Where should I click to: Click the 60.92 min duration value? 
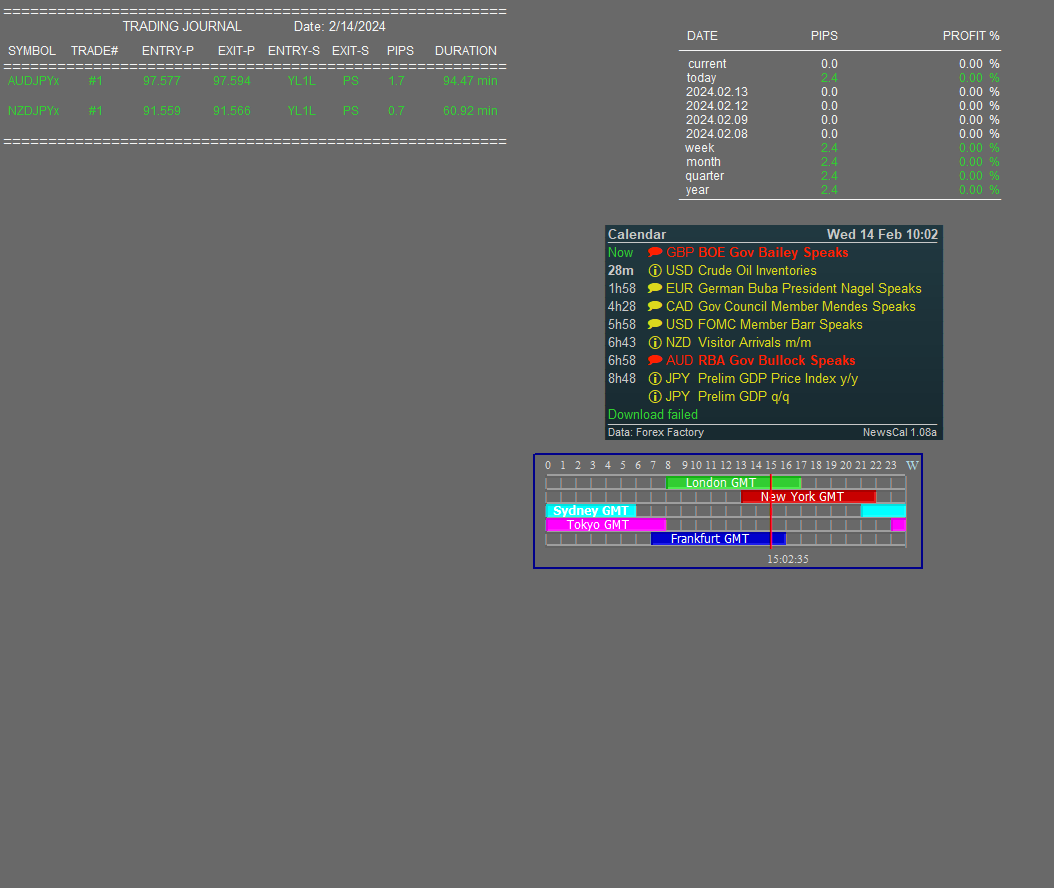(470, 111)
